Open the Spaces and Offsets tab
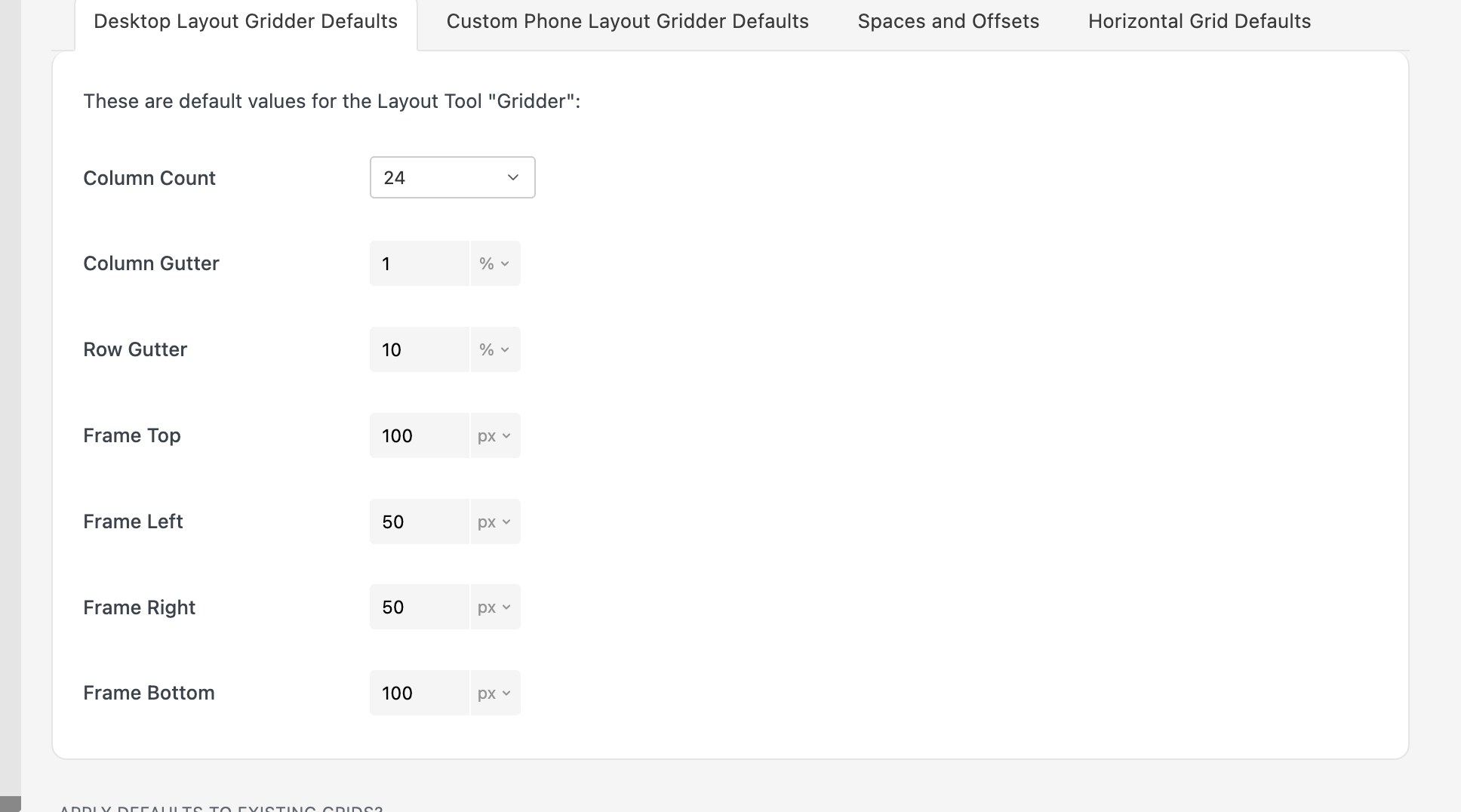This screenshot has height=812, width=1461. (x=949, y=22)
